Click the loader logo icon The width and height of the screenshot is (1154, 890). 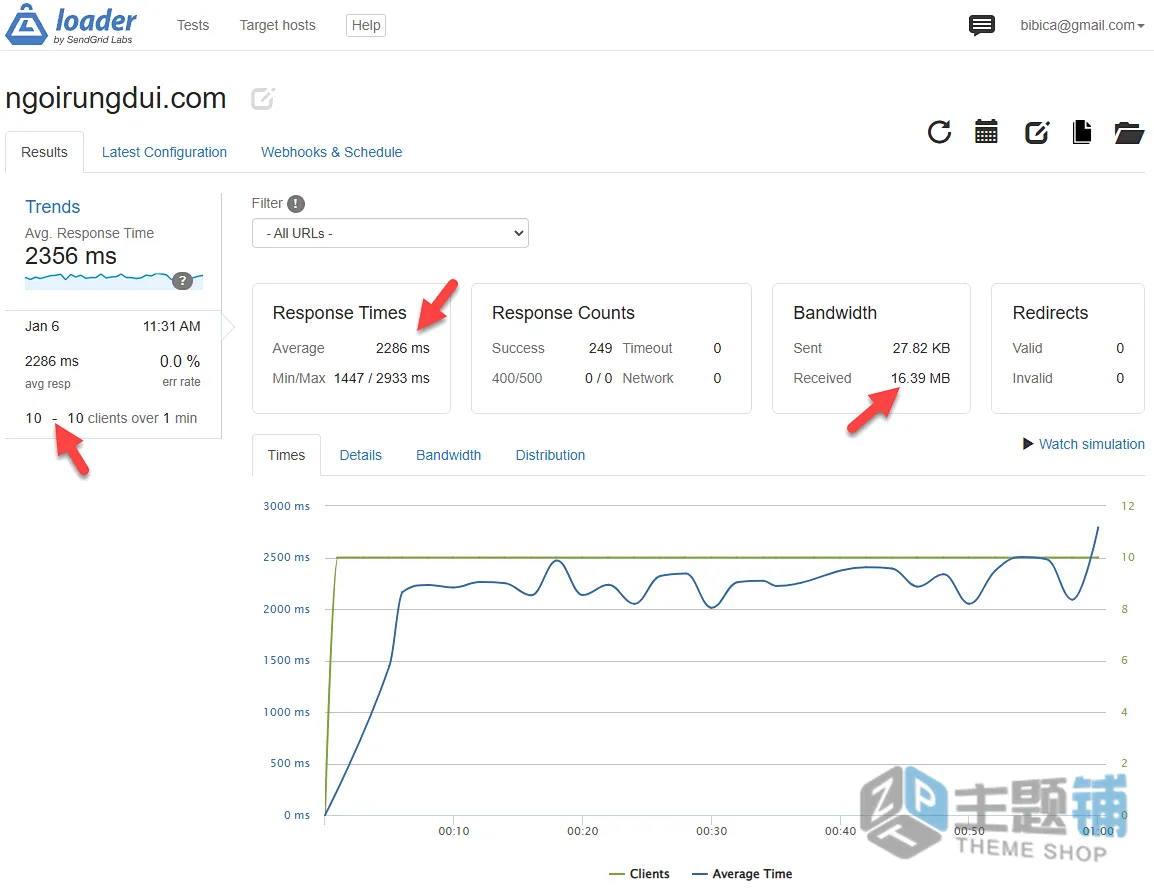[x=26, y=24]
